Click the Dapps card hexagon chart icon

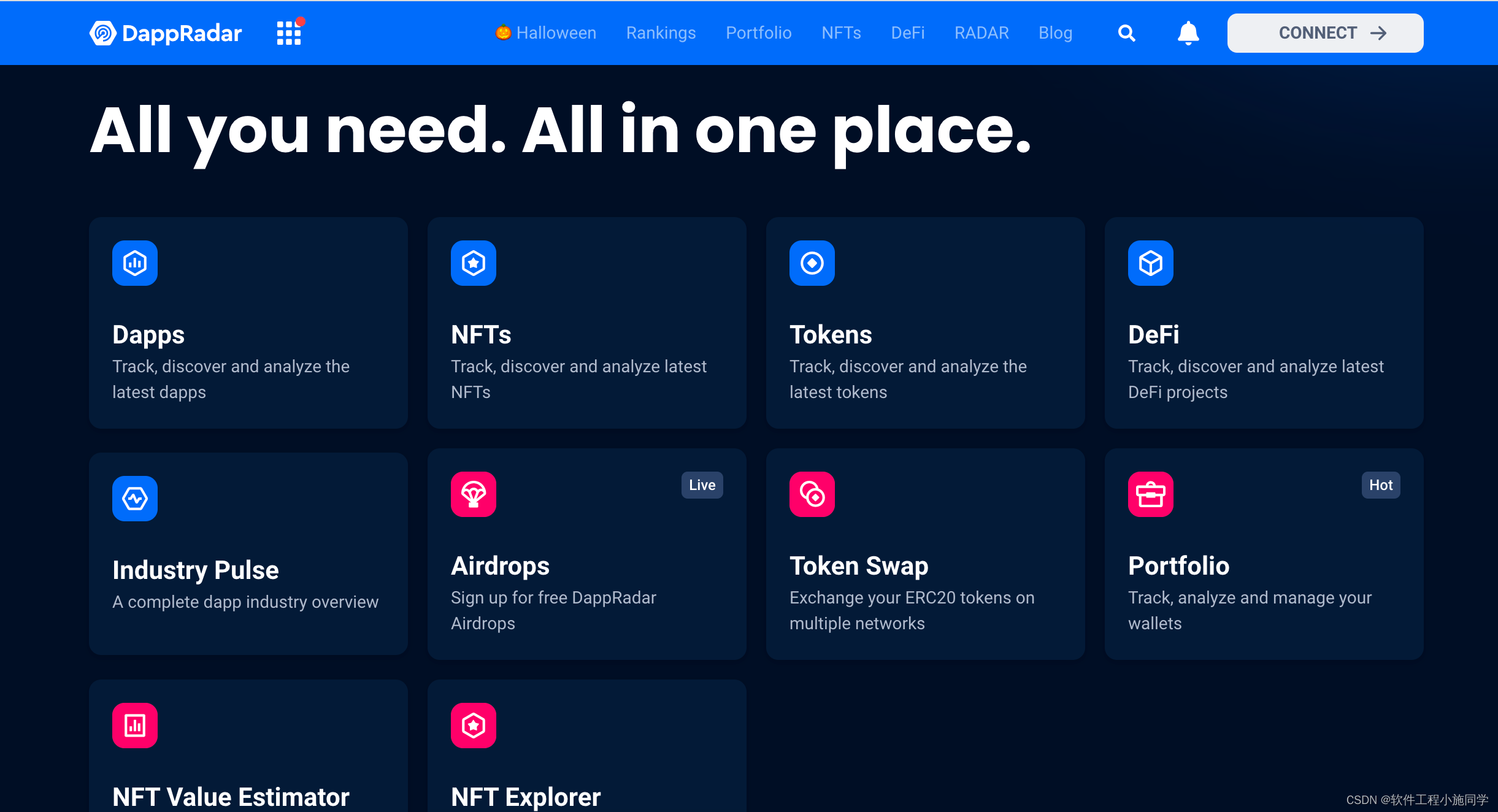coord(135,263)
